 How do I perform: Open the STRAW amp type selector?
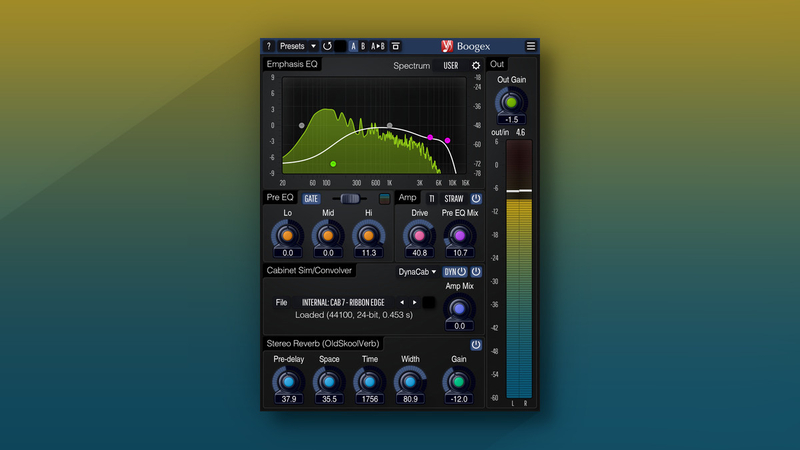coord(454,198)
